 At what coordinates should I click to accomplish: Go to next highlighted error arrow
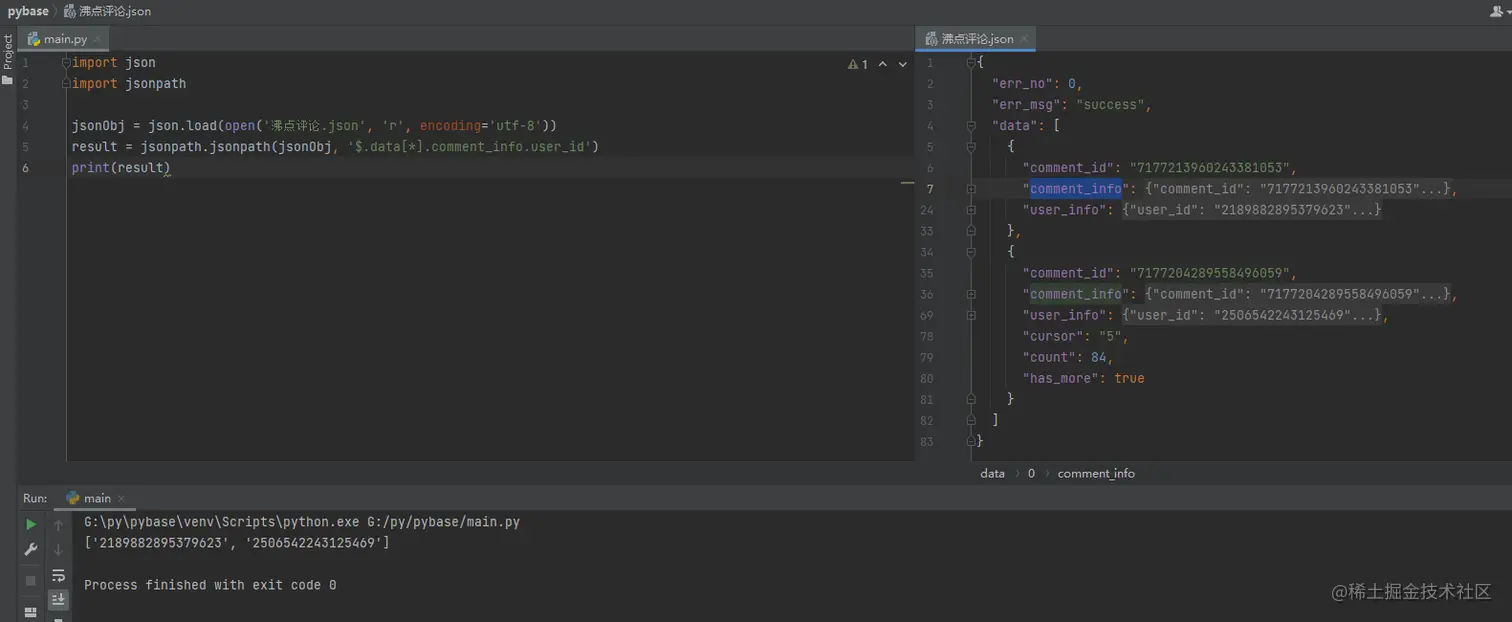(x=903, y=64)
